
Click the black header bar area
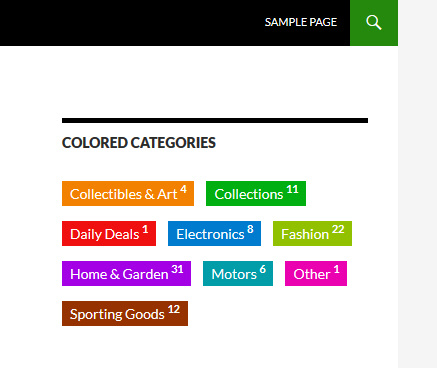(130, 23)
